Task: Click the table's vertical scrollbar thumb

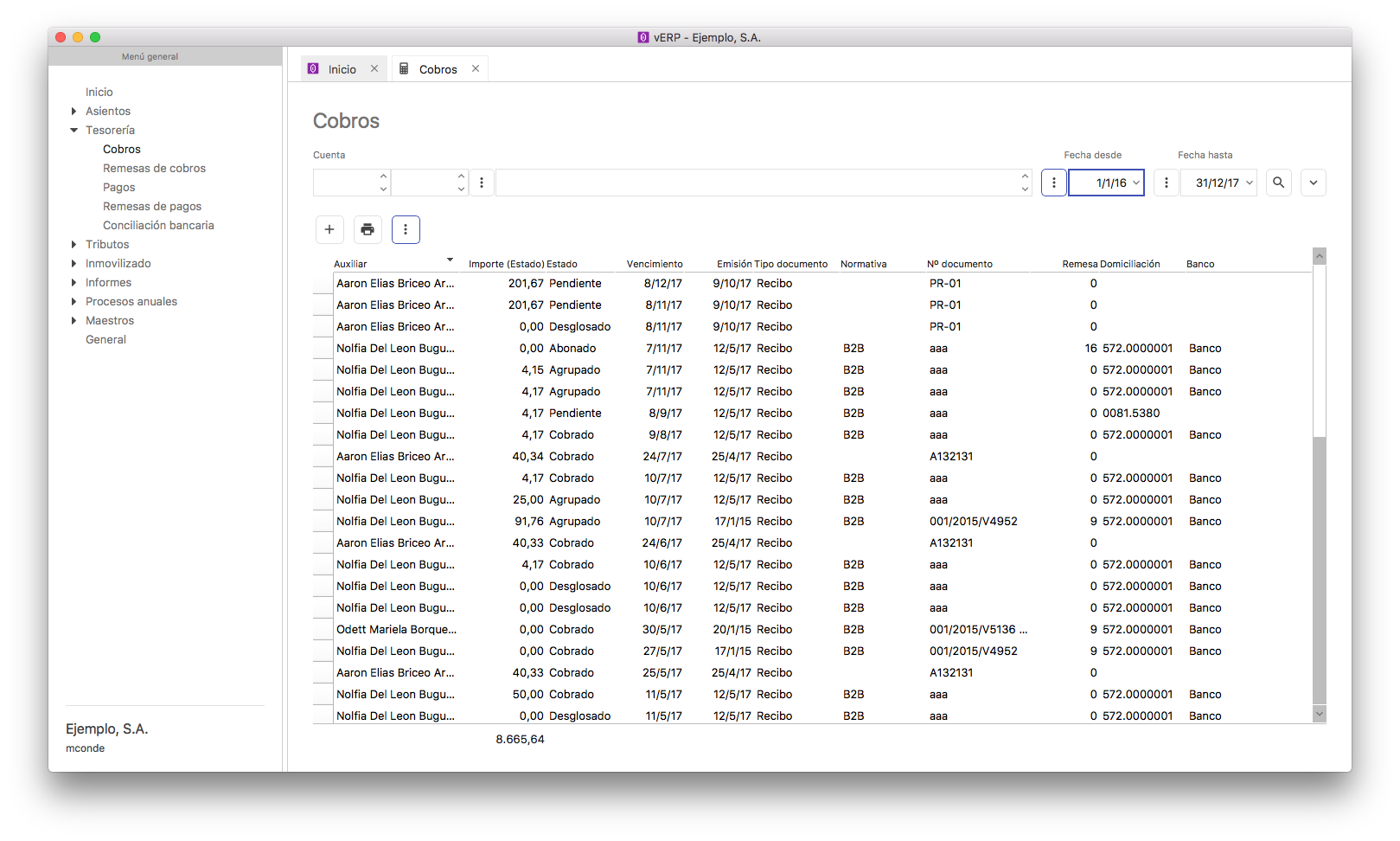Action: [1319, 571]
